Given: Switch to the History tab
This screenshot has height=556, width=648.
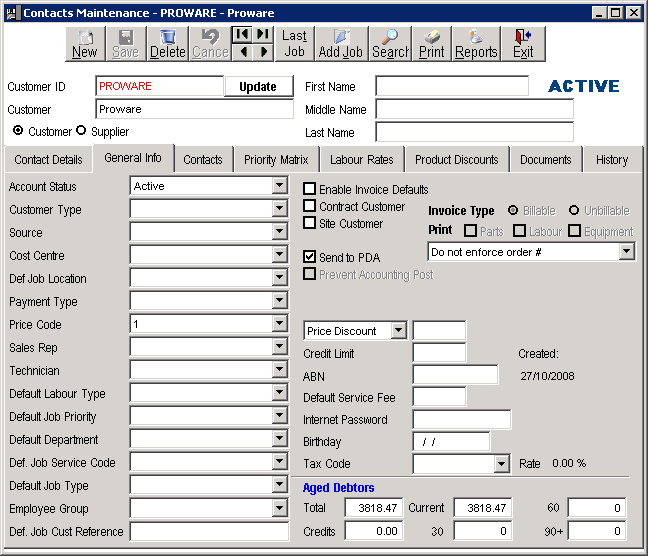Looking at the screenshot, I should pyautogui.click(x=612, y=160).
